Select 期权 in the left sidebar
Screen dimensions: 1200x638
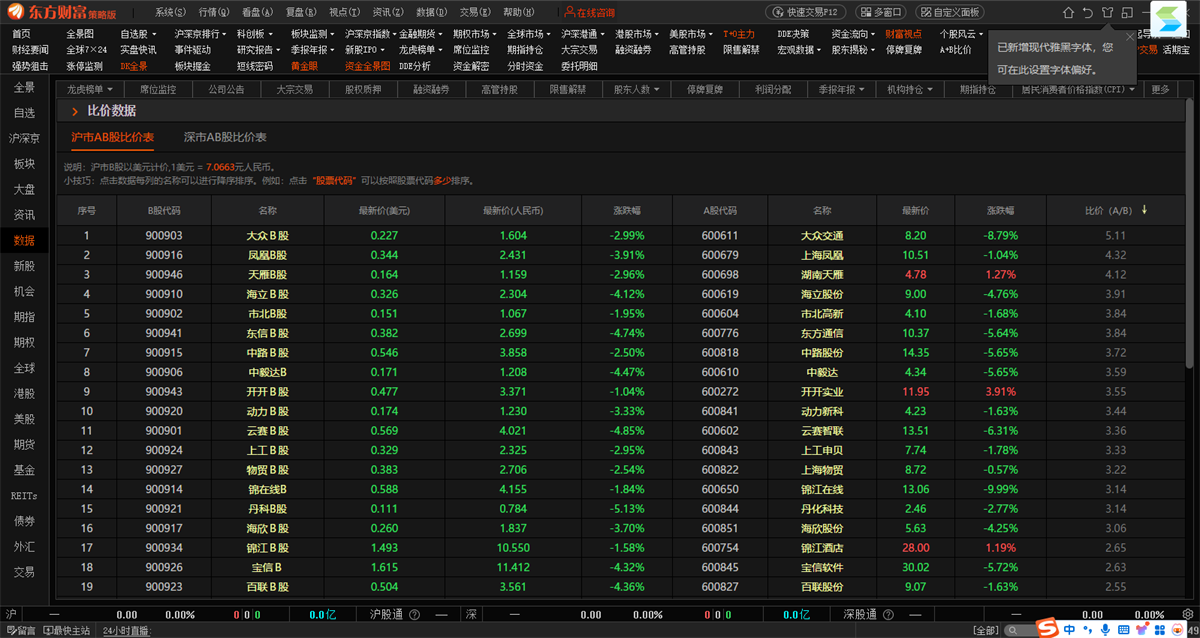[x=24, y=343]
